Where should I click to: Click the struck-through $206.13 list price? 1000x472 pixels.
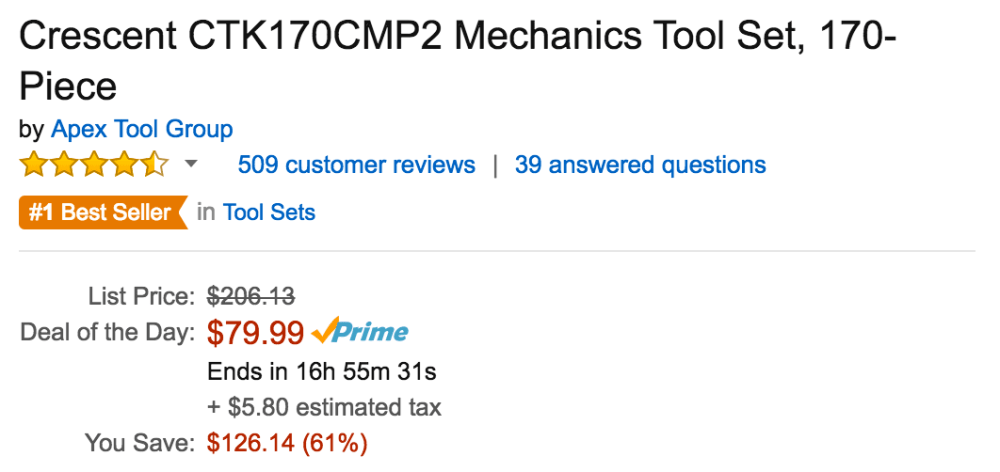pyautogui.click(x=250, y=296)
